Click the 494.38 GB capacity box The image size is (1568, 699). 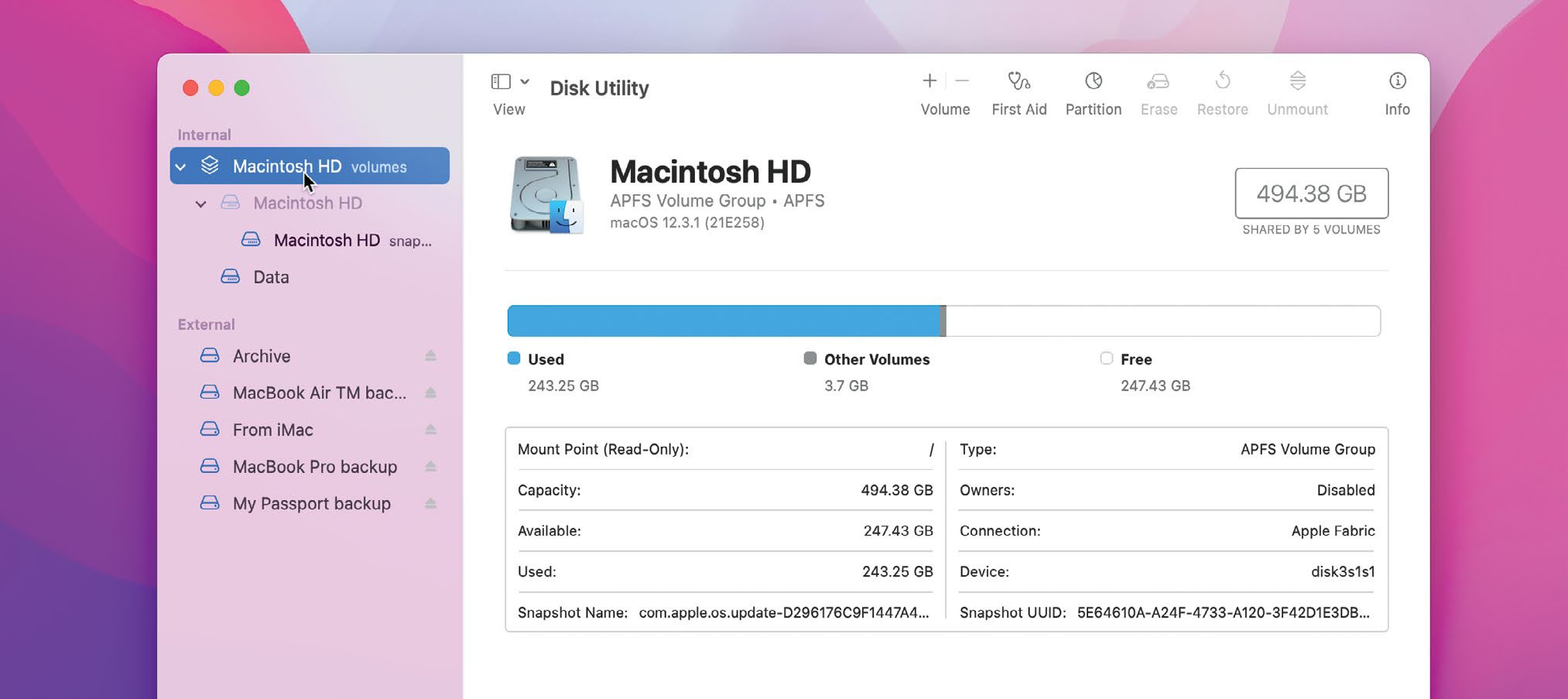(1311, 194)
